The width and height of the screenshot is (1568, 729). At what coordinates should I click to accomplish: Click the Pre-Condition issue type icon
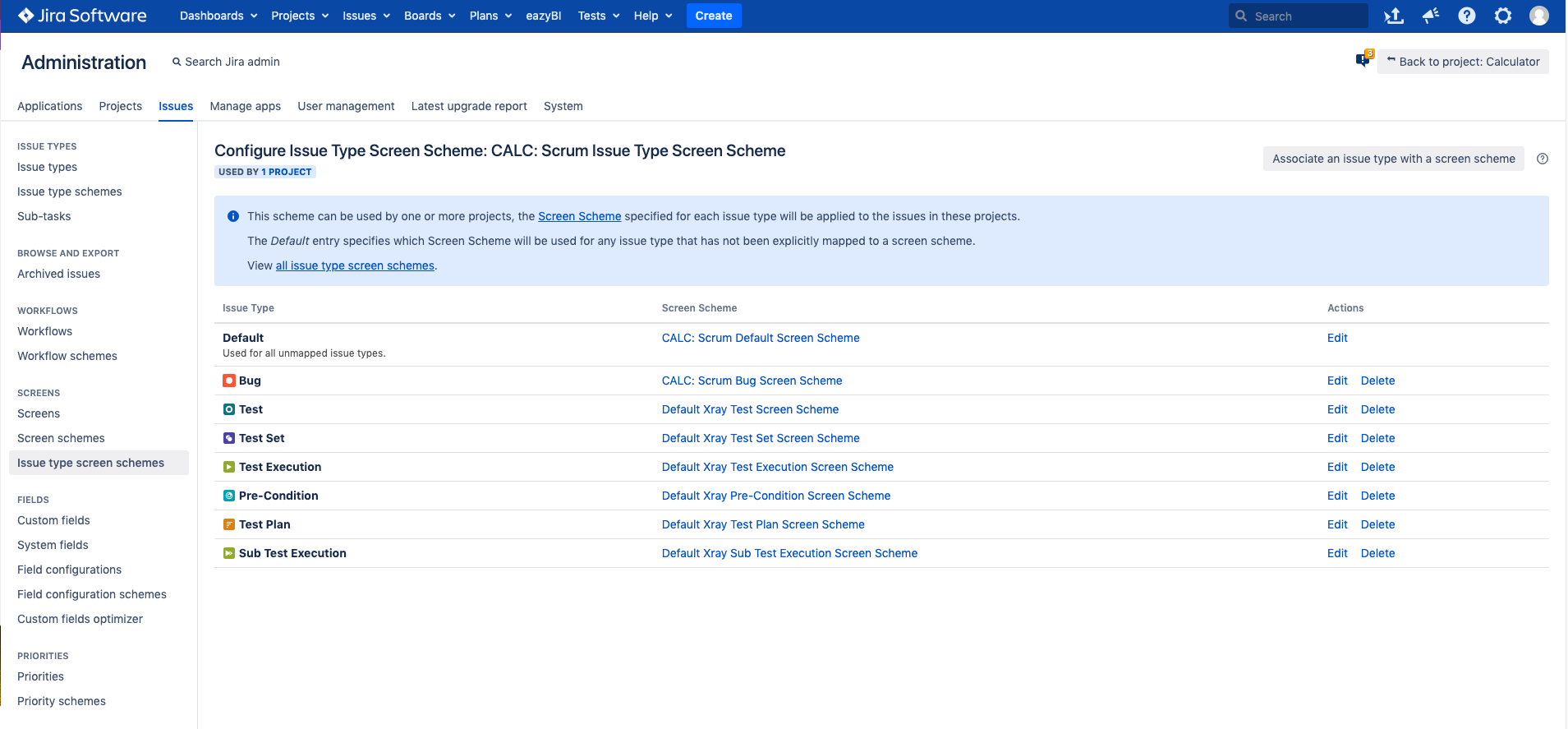coord(229,496)
